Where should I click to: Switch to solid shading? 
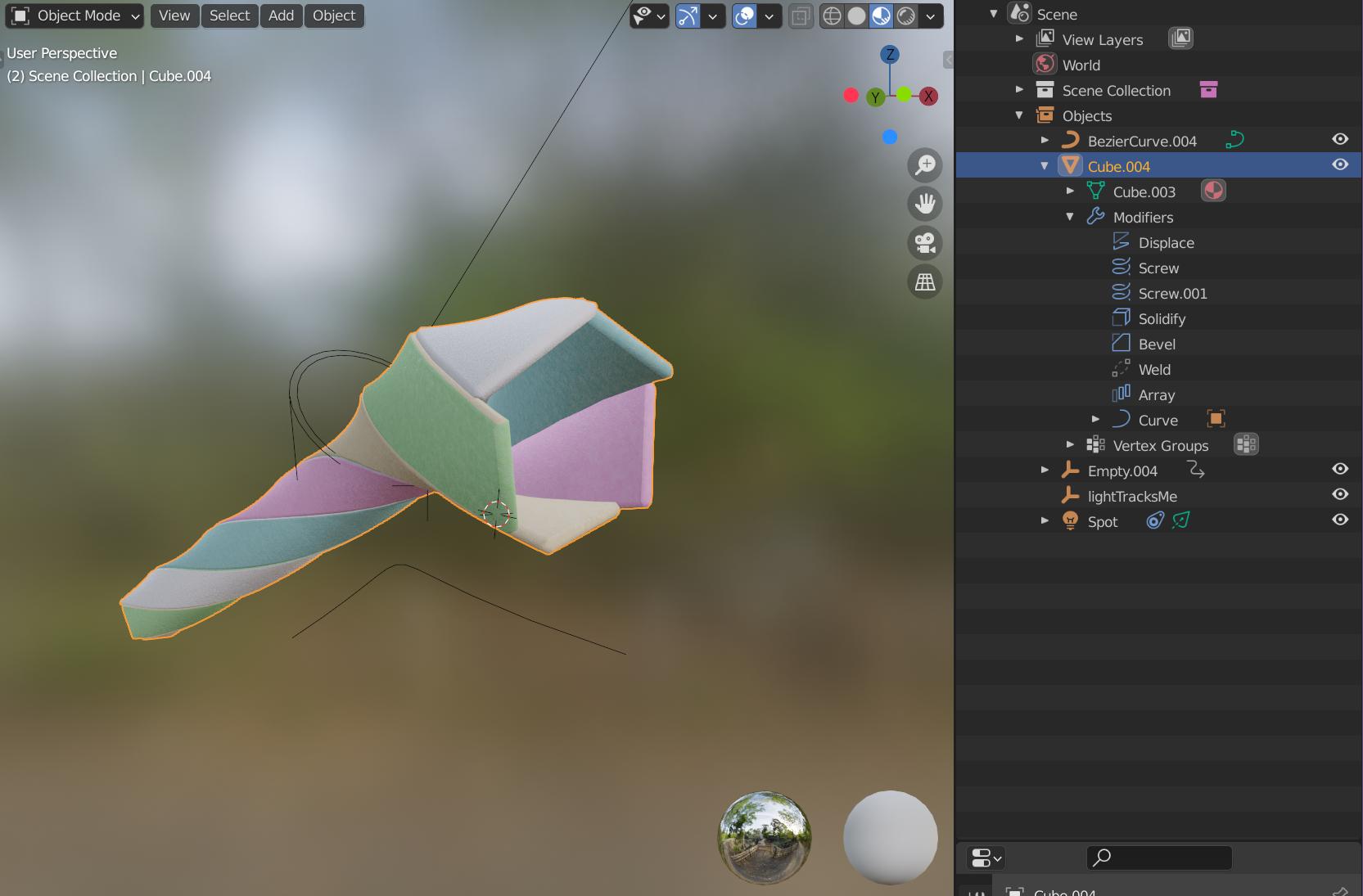click(x=856, y=16)
